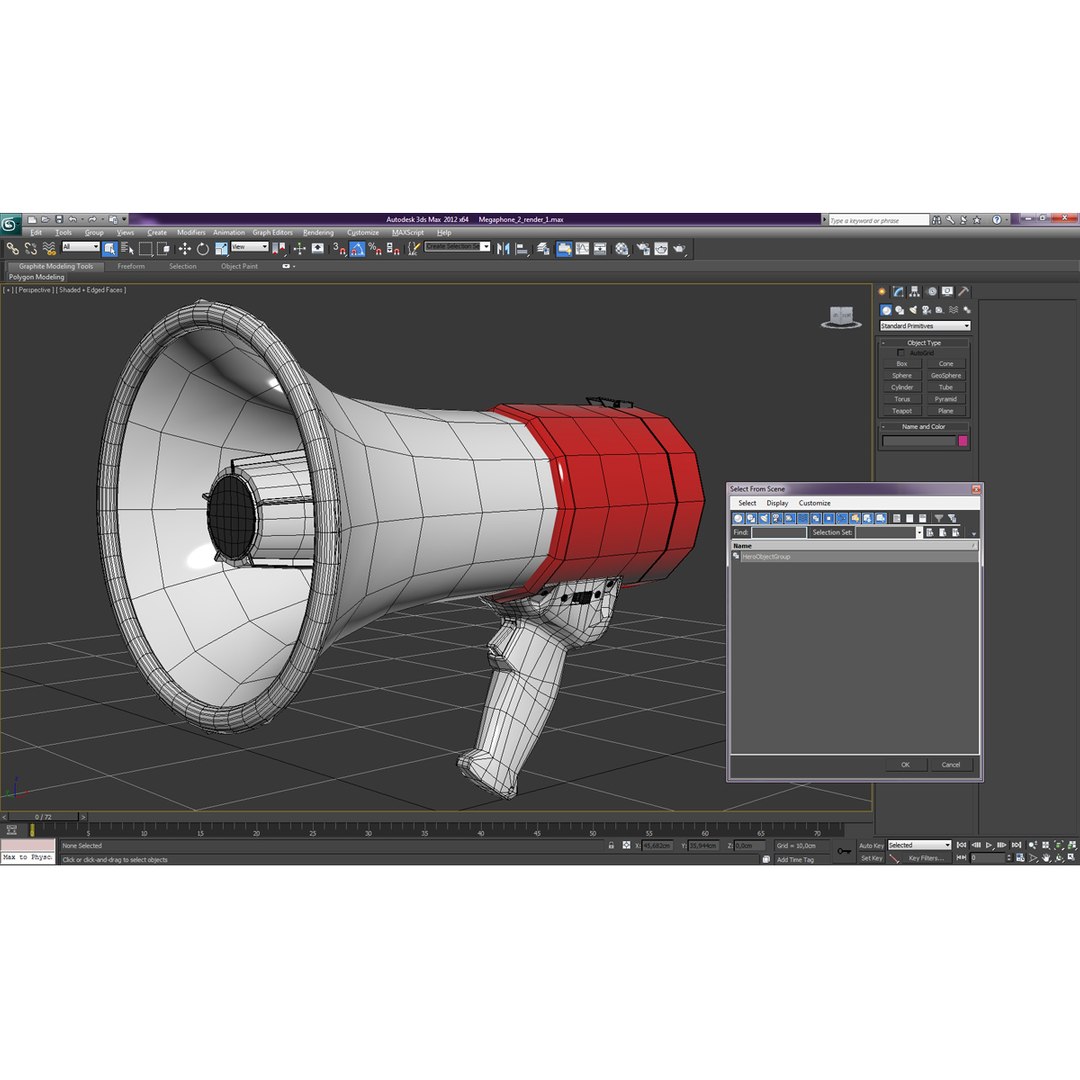The width and height of the screenshot is (1080, 1080).
Task: Collapse the Object Type rollout
Action: pos(924,342)
